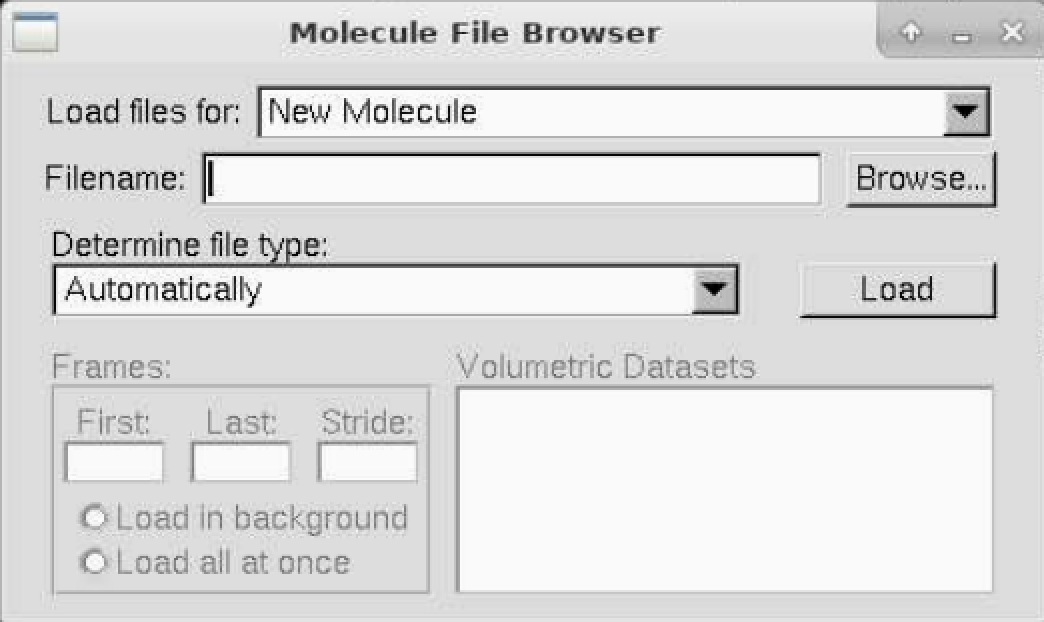Viewport: 1044px width, 622px height.
Task: Click the up-arrow shade button in title bar
Action: point(910,33)
